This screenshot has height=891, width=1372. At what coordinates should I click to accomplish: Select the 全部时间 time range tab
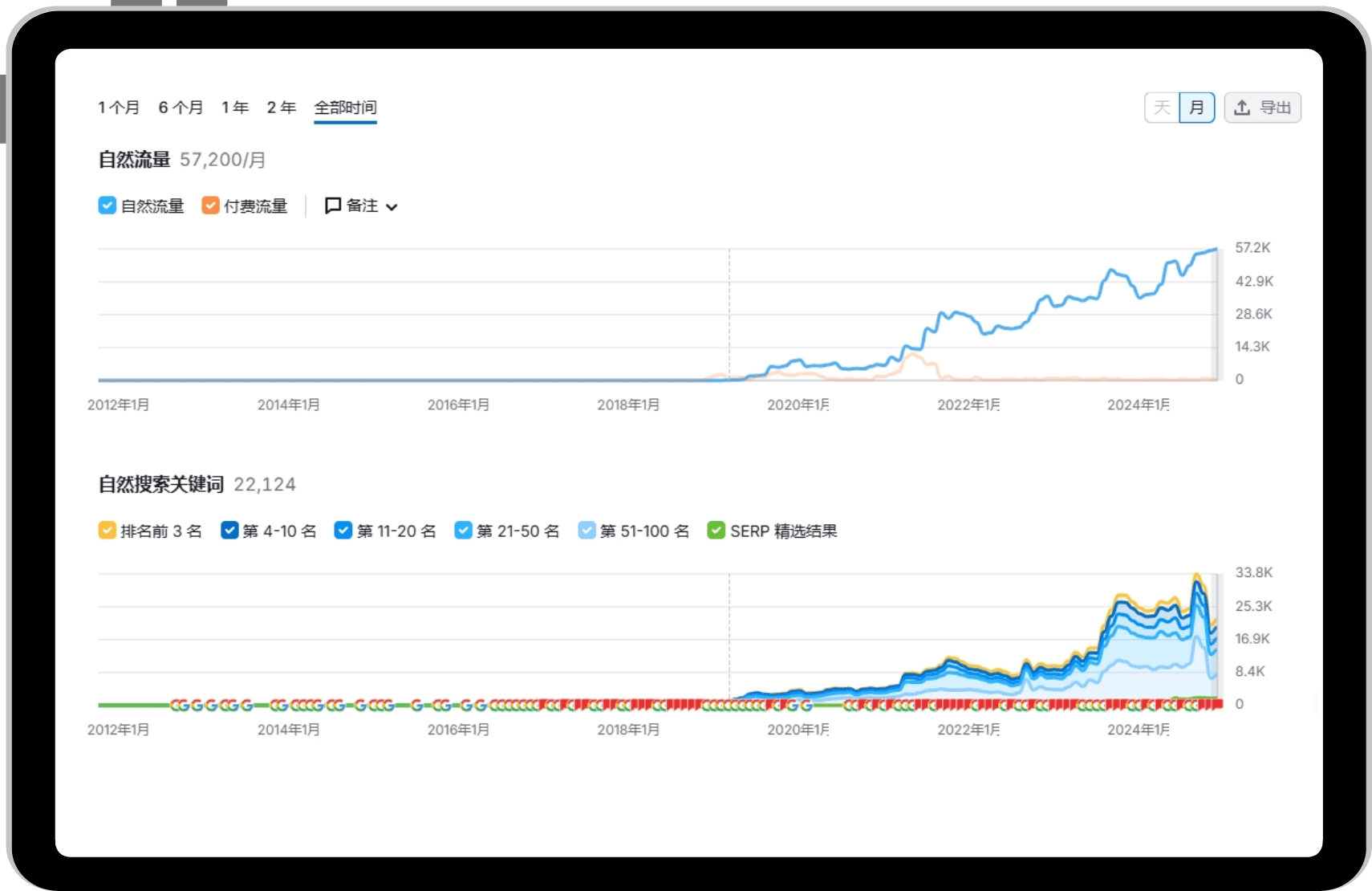[345, 108]
